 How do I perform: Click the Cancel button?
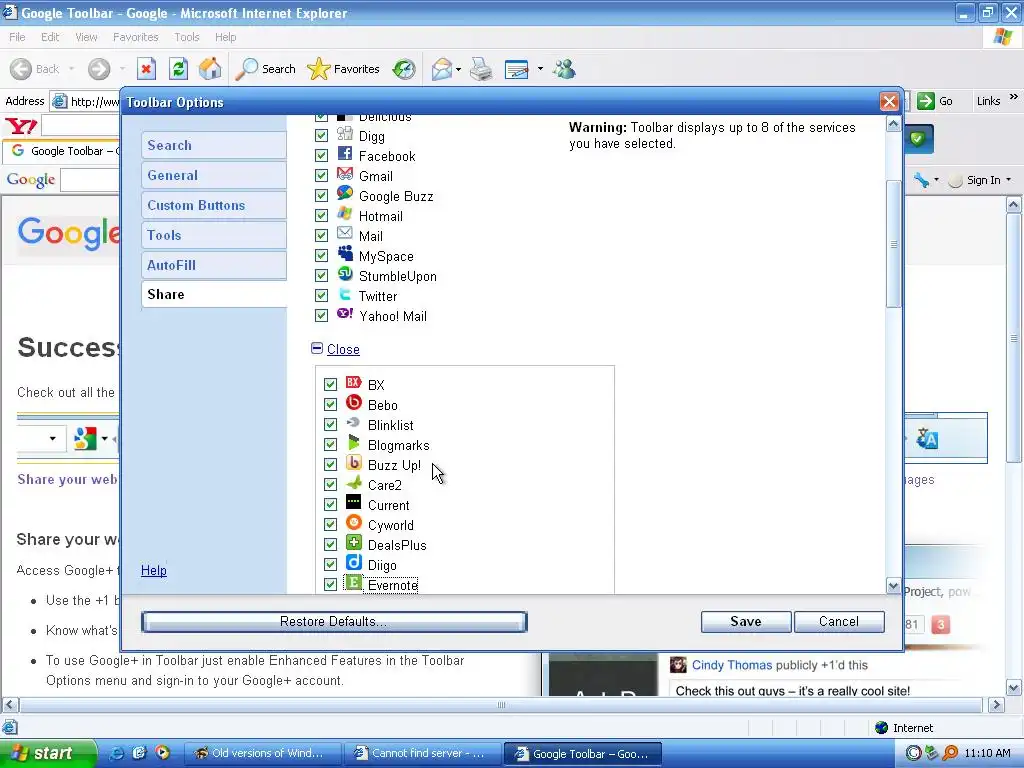(839, 622)
